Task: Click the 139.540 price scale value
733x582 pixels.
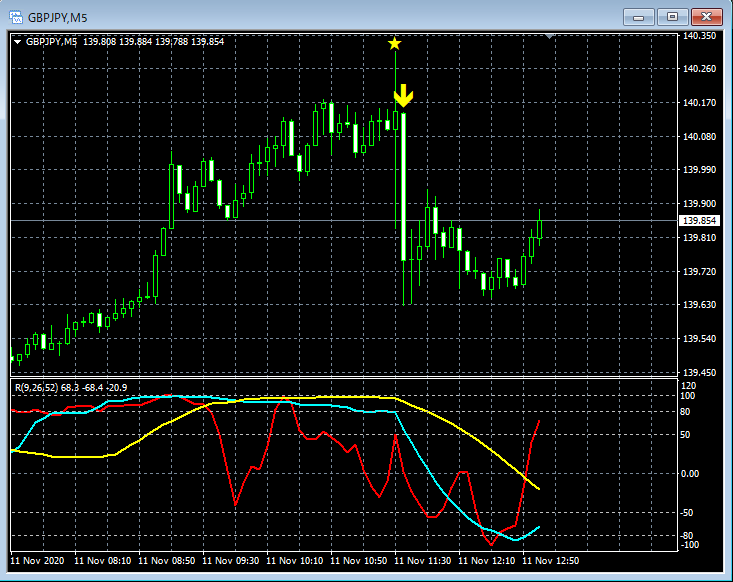Action: click(x=699, y=338)
